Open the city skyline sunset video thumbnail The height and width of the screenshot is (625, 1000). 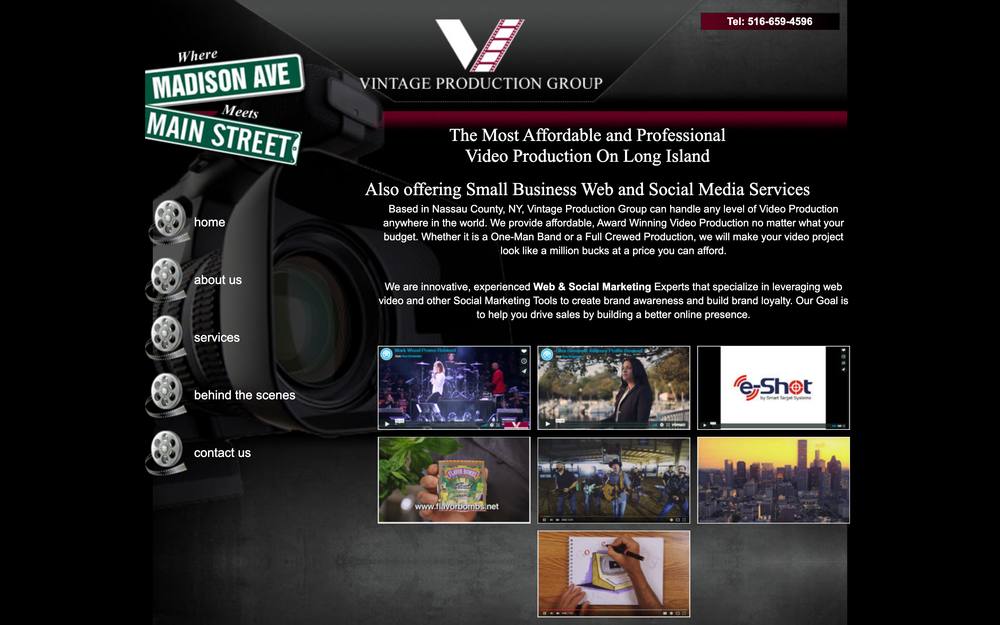tap(774, 480)
